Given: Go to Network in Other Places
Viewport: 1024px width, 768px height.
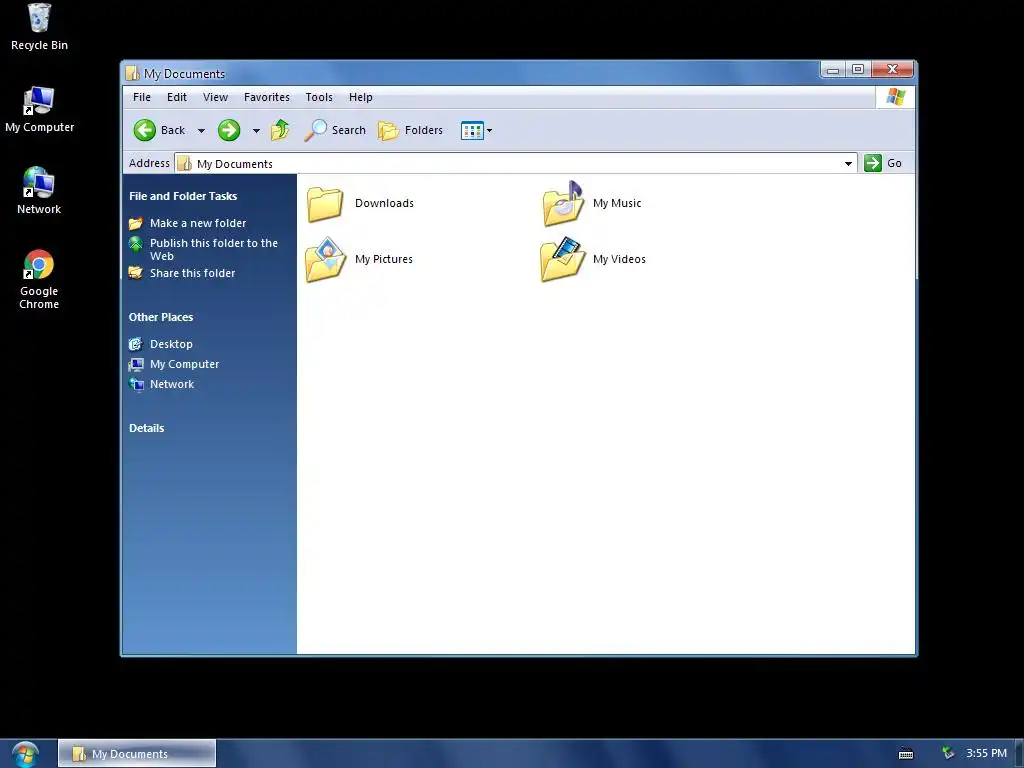Looking at the screenshot, I should point(172,385).
